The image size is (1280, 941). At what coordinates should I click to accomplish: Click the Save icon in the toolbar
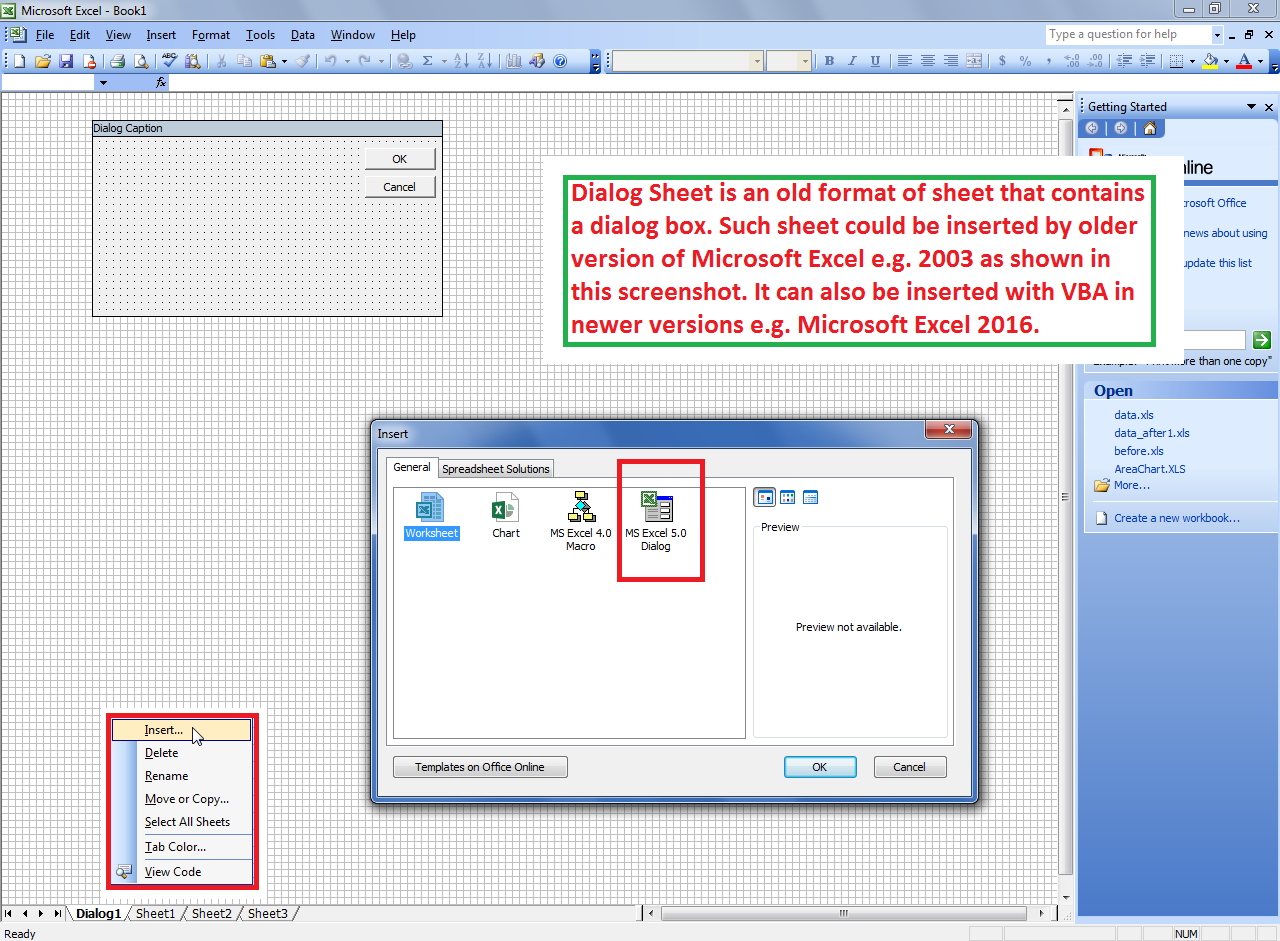(x=66, y=61)
